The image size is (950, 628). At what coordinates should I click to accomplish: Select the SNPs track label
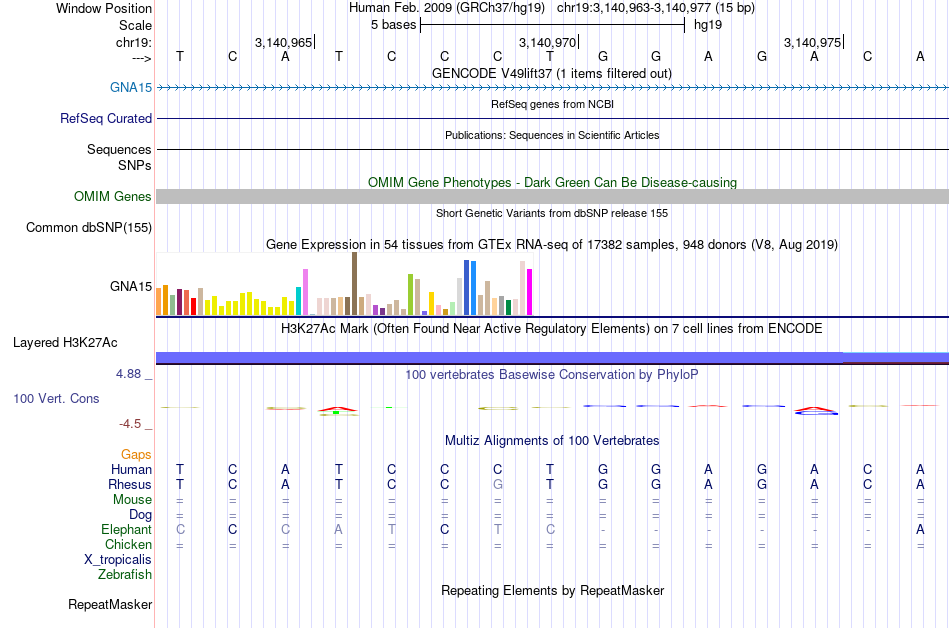tap(135, 165)
